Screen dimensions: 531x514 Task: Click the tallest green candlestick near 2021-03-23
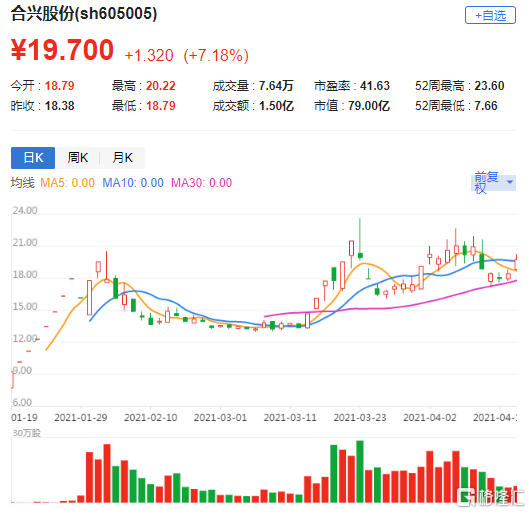(360, 239)
